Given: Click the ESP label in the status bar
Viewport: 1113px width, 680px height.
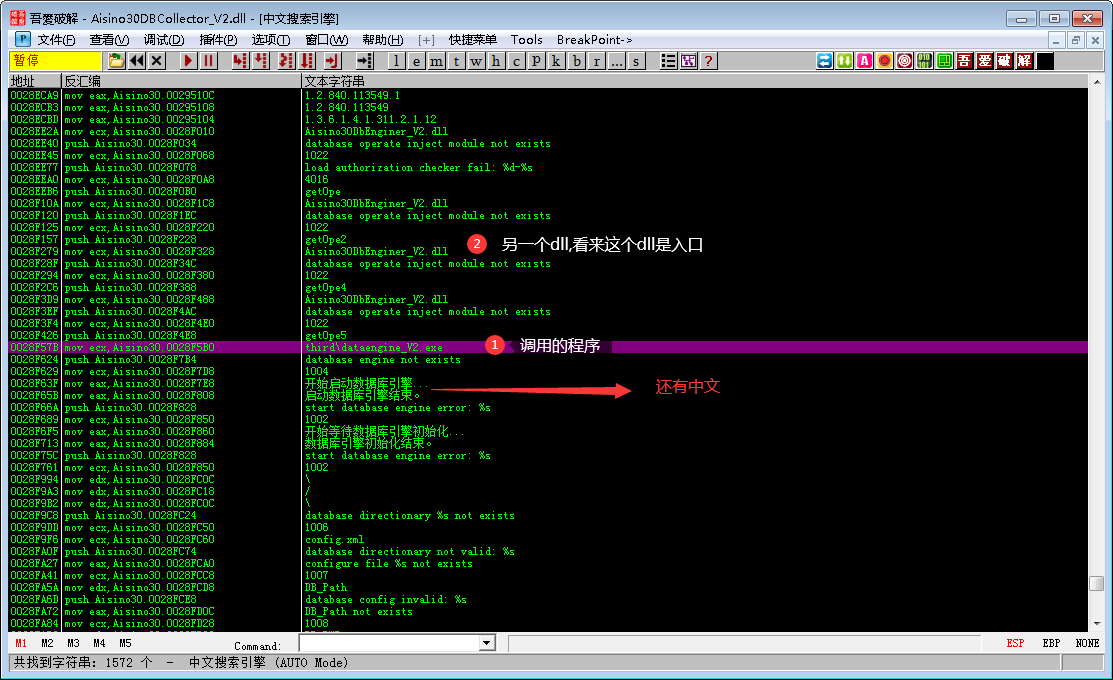Looking at the screenshot, I should [1015, 643].
